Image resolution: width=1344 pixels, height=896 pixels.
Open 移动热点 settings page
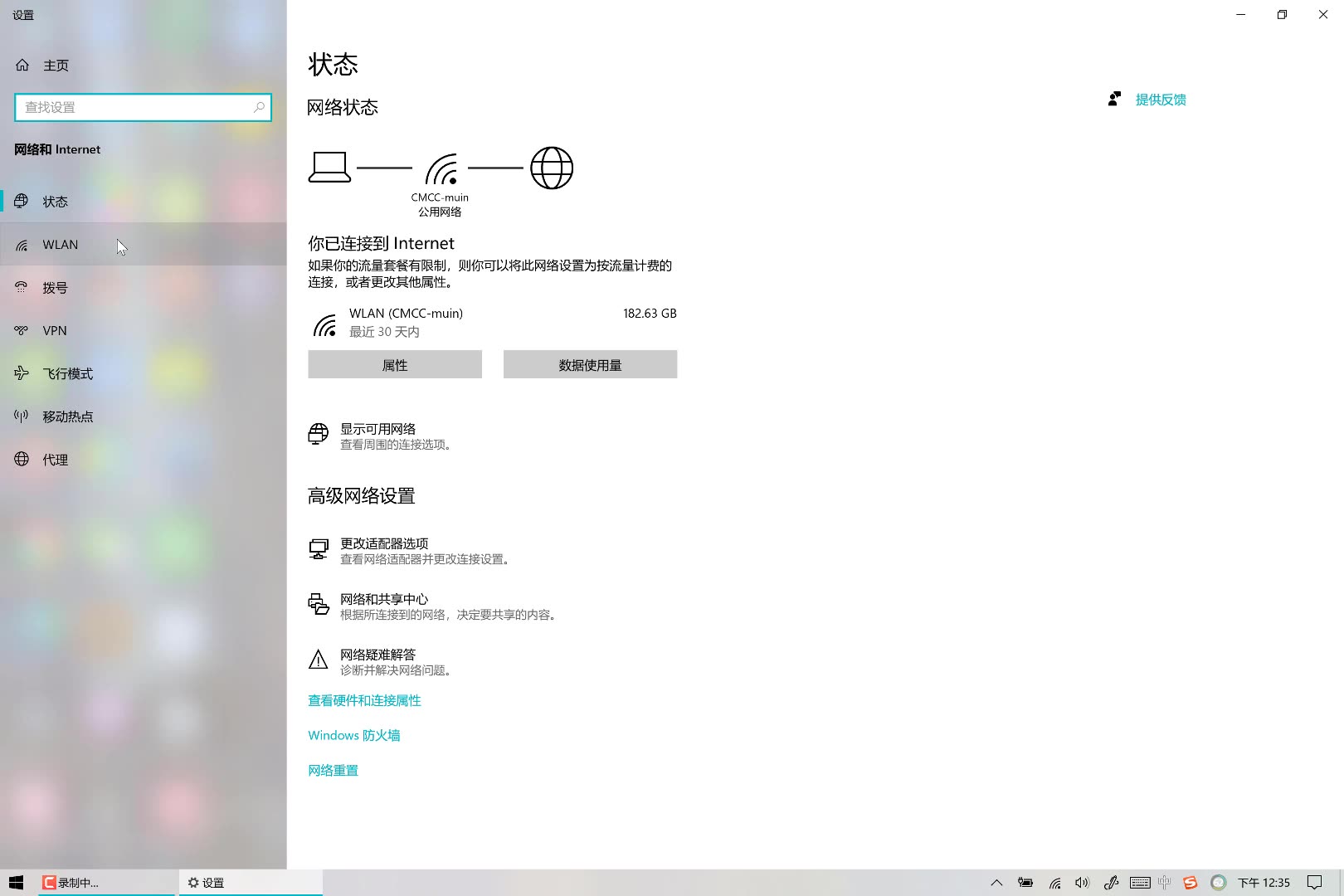pyautogui.click(x=144, y=416)
